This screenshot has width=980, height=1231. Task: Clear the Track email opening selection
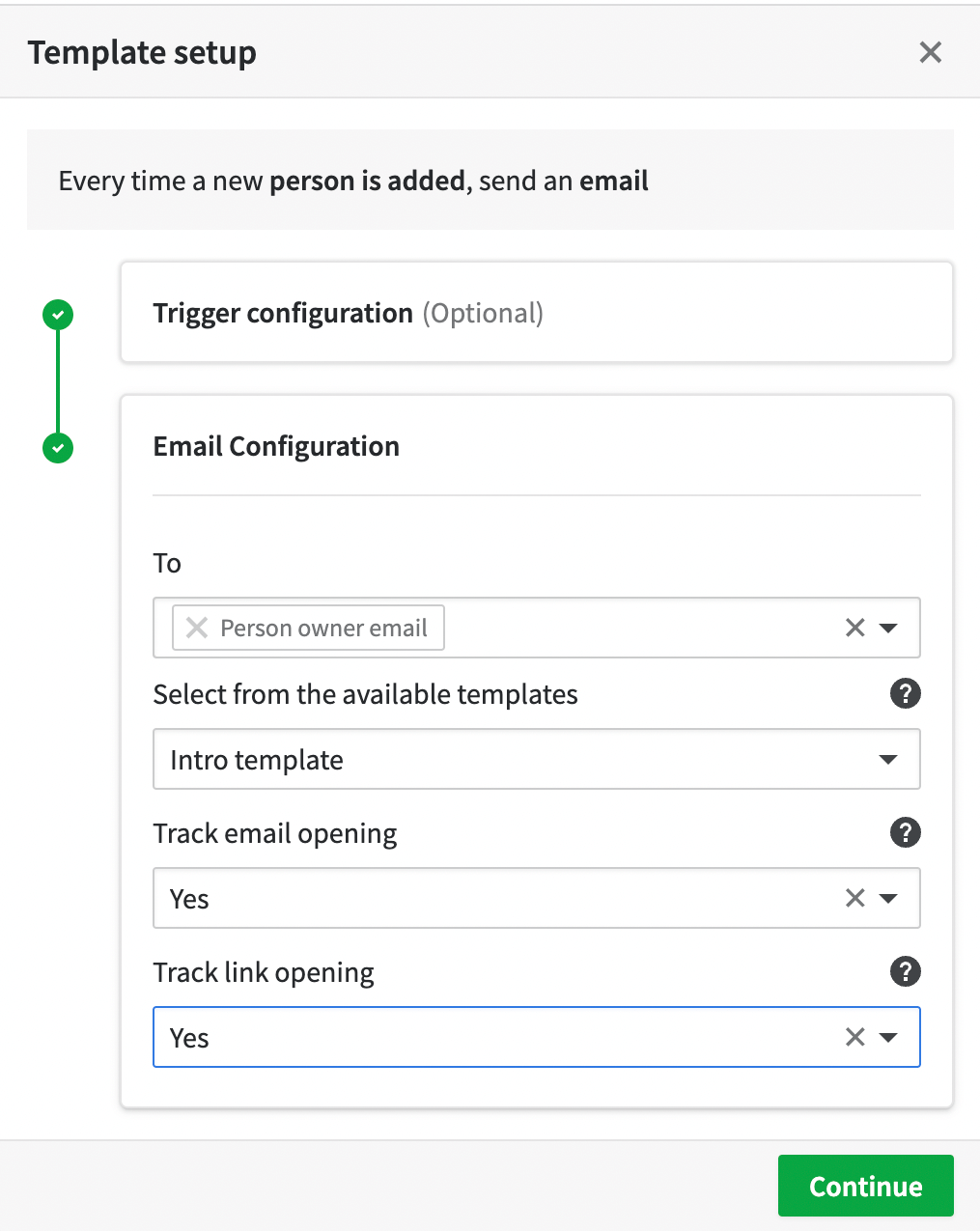point(854,898)
